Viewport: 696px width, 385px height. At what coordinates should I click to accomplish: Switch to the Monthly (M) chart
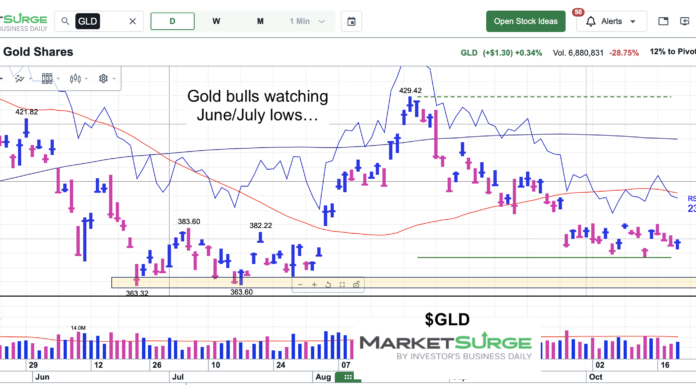click(260, 21)
